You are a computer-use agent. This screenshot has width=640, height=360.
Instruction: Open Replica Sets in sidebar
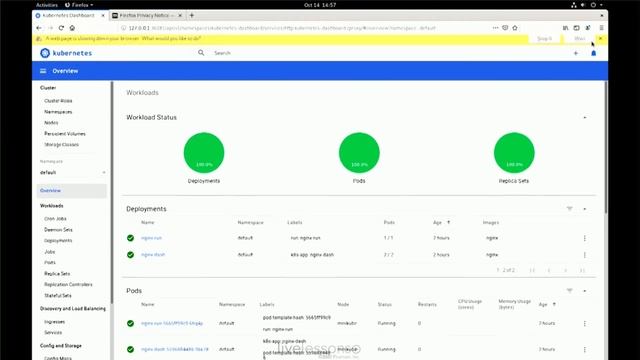click(57, 274)
